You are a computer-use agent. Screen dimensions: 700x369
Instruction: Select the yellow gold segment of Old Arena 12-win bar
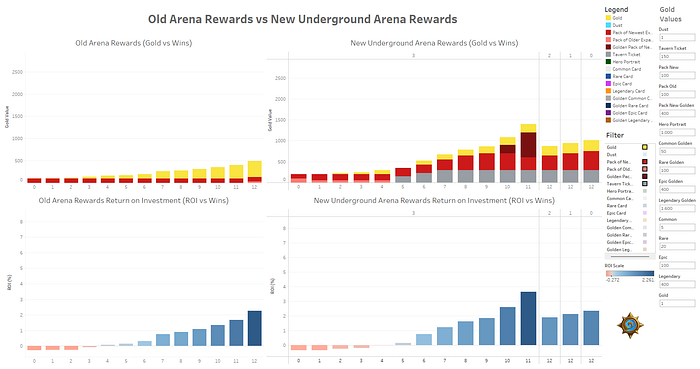coord(254,169)
